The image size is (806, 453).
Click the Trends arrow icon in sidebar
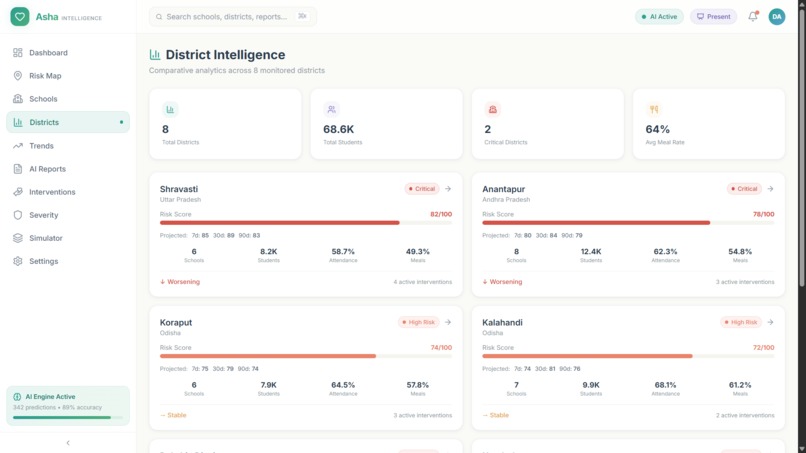point(17,146)
